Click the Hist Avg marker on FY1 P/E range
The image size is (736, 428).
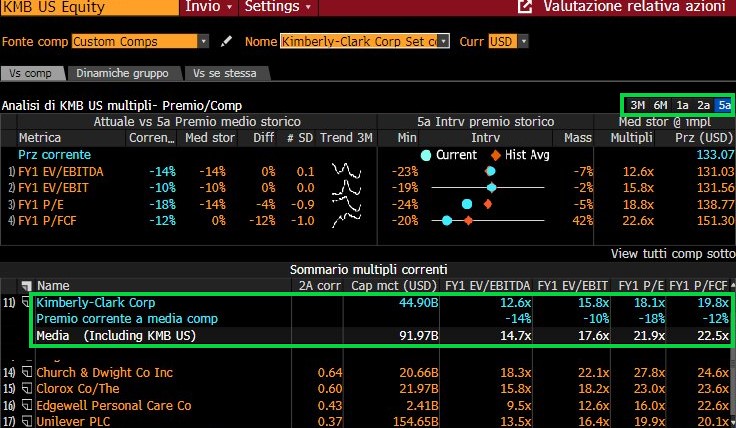488,204
